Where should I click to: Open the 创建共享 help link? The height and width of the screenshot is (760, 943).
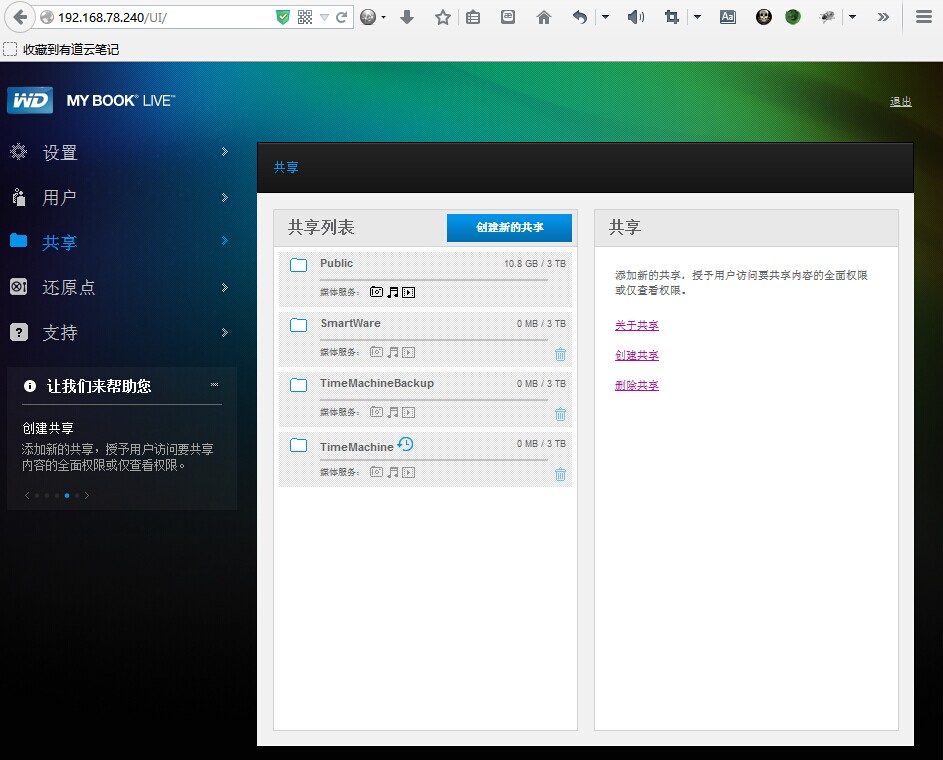click(x=637, y=355)
